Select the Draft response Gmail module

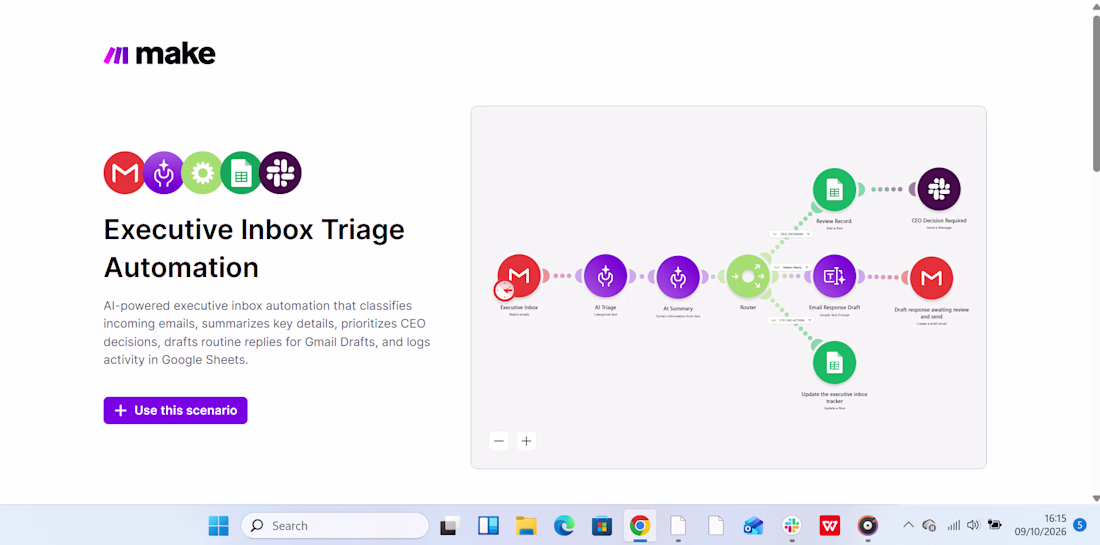coord(932,278)
